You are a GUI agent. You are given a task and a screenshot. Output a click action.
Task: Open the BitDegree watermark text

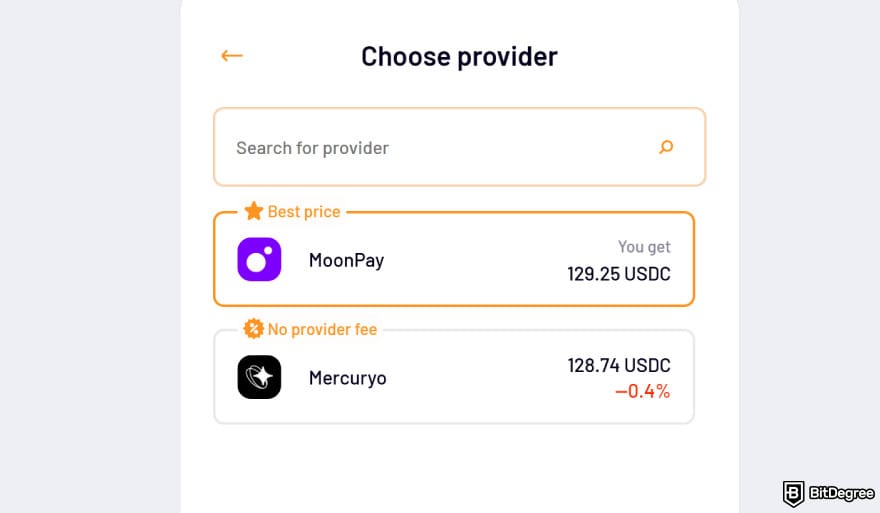tap(841, 494)
